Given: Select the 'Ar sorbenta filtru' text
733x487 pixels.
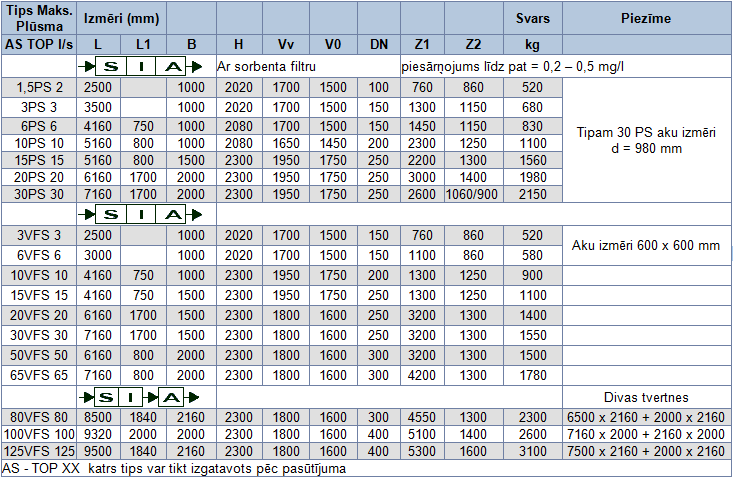Looking at the screenshot, I should 266,66.
